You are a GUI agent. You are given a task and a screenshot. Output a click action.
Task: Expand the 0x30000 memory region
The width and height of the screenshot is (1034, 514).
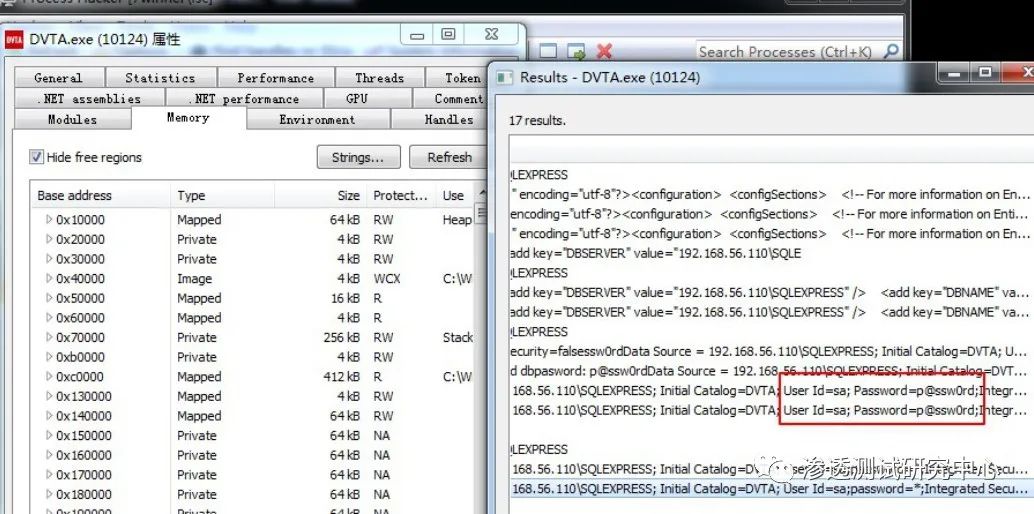(49, 259)
